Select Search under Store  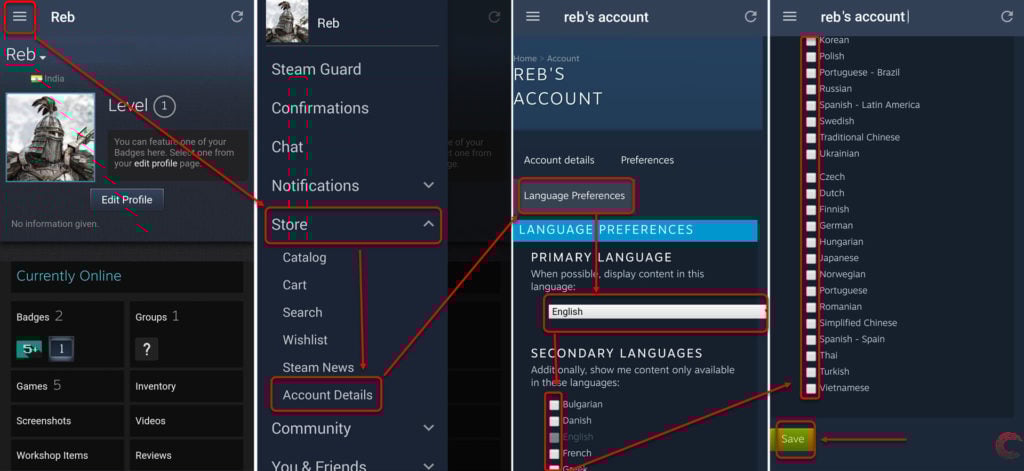302,312
